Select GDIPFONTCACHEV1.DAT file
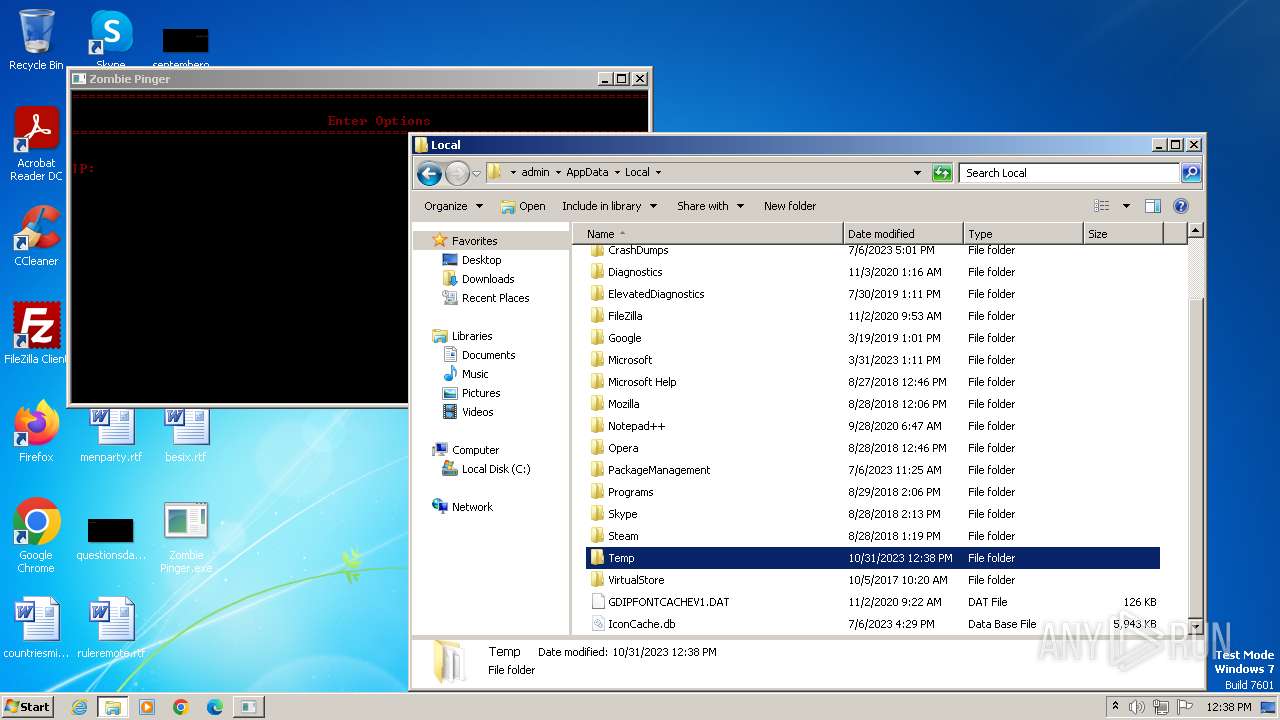The height and width of the screenshot is (720, 1280). [x=873, y=602]
